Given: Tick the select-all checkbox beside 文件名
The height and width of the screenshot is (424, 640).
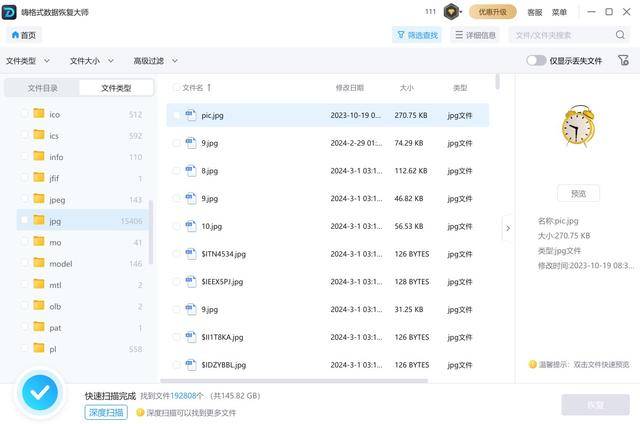Looking at the screenshot, I should (176, 87).
